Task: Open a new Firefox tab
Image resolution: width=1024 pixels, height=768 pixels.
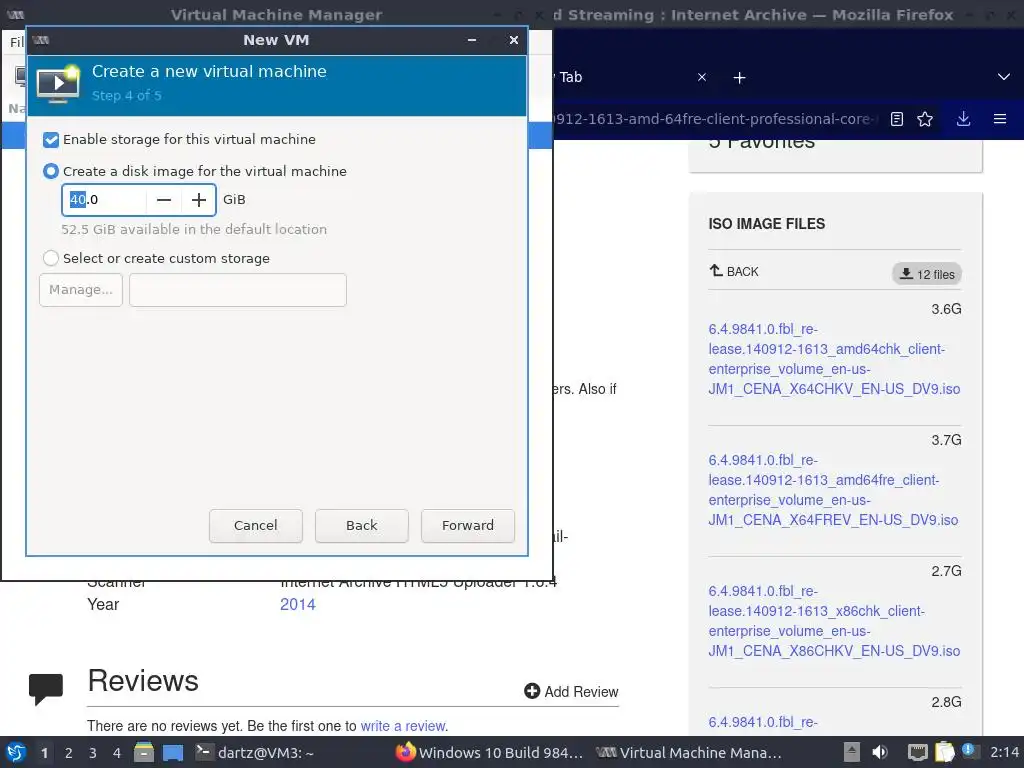Action: click(739, 78)
